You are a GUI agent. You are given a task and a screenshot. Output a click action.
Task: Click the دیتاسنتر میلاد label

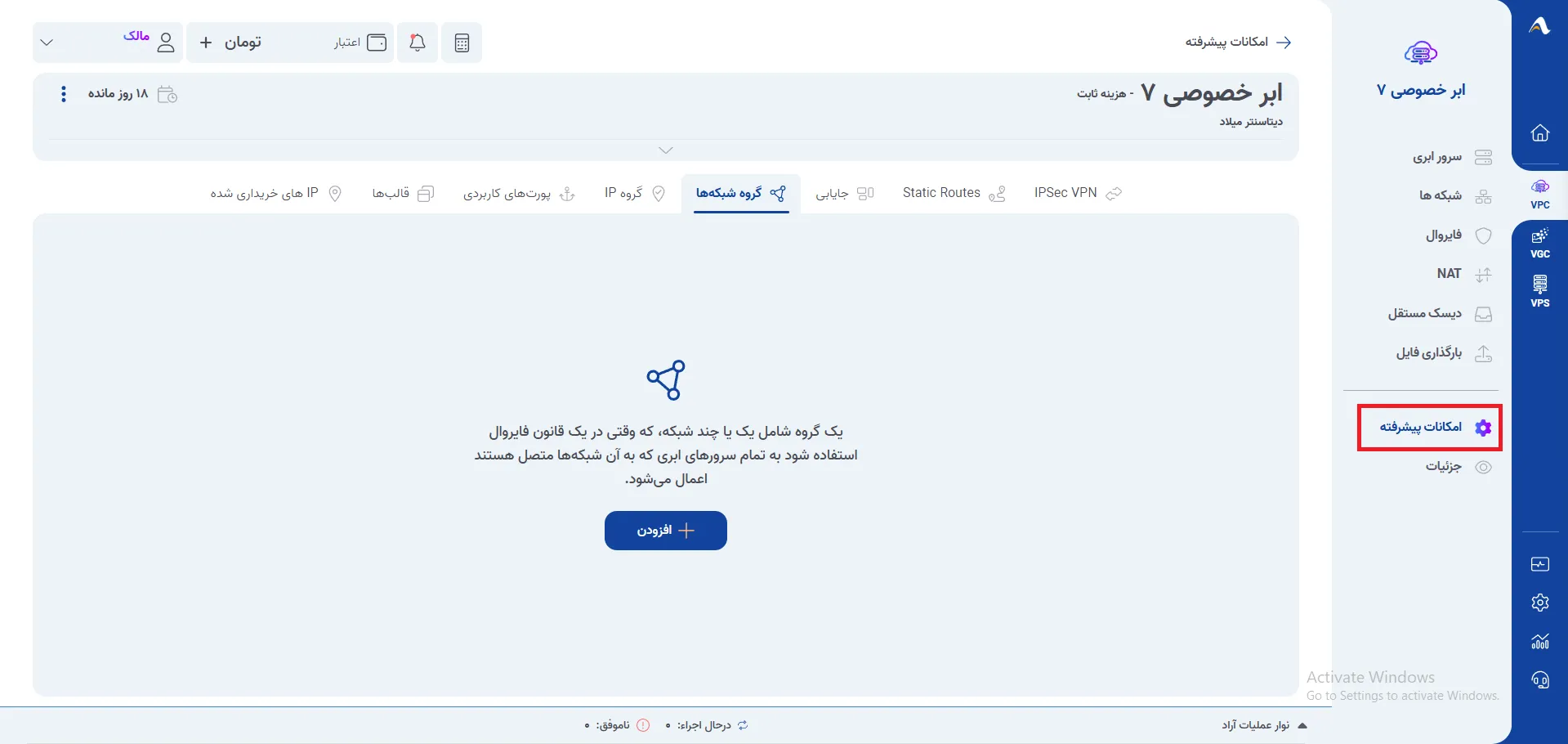click(x=1251, y=122)
